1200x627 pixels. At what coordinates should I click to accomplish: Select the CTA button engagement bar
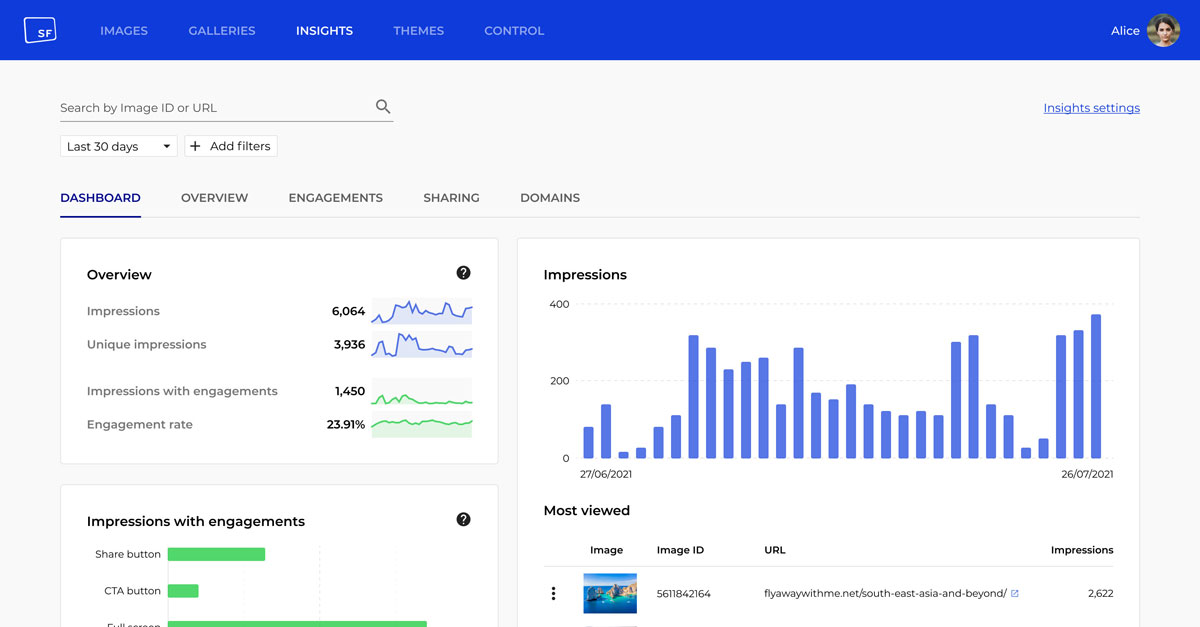click(185, 590)
